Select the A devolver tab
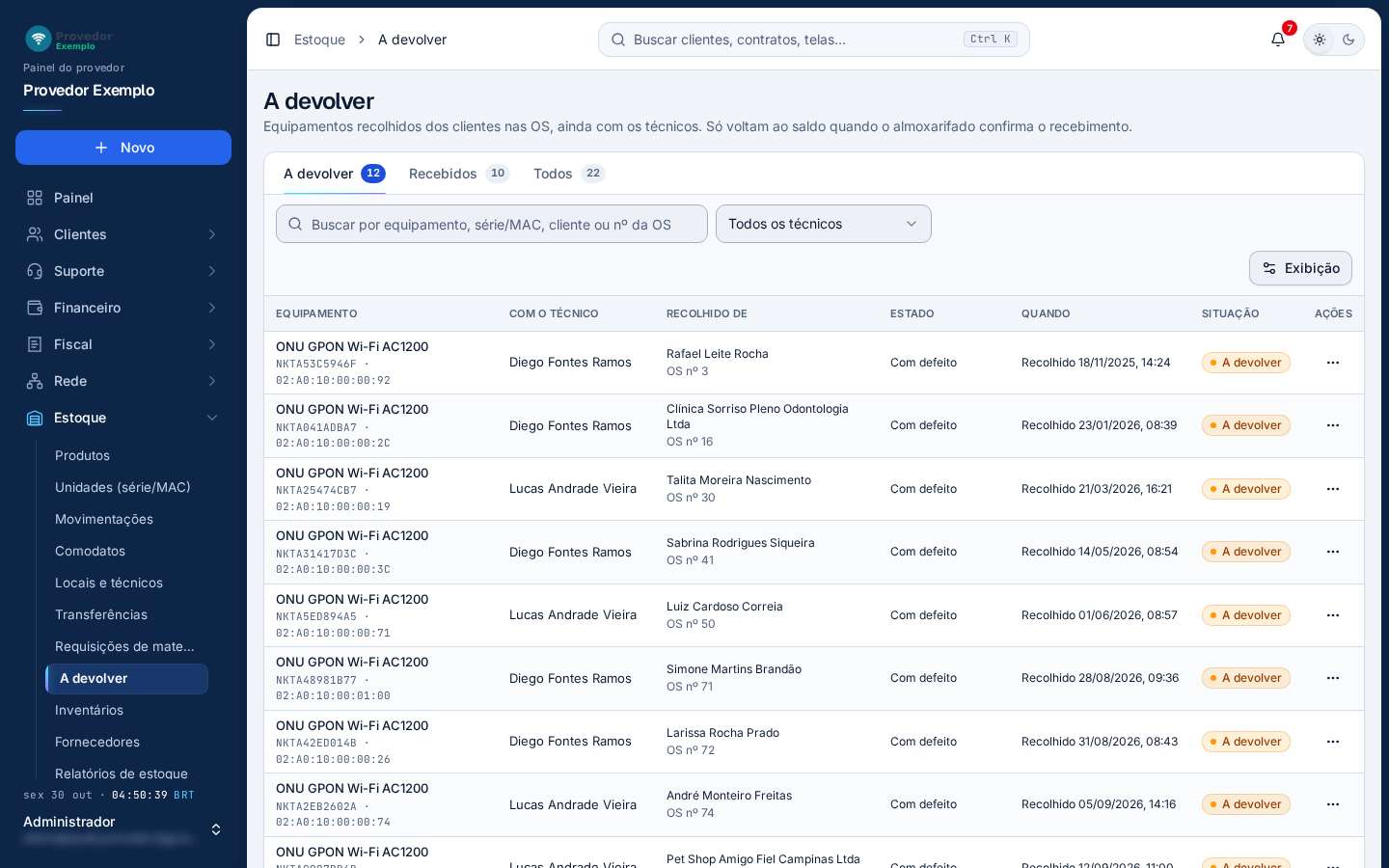Image resolution: width=1389 pixels, height=868 pixels. coord(334,174)
